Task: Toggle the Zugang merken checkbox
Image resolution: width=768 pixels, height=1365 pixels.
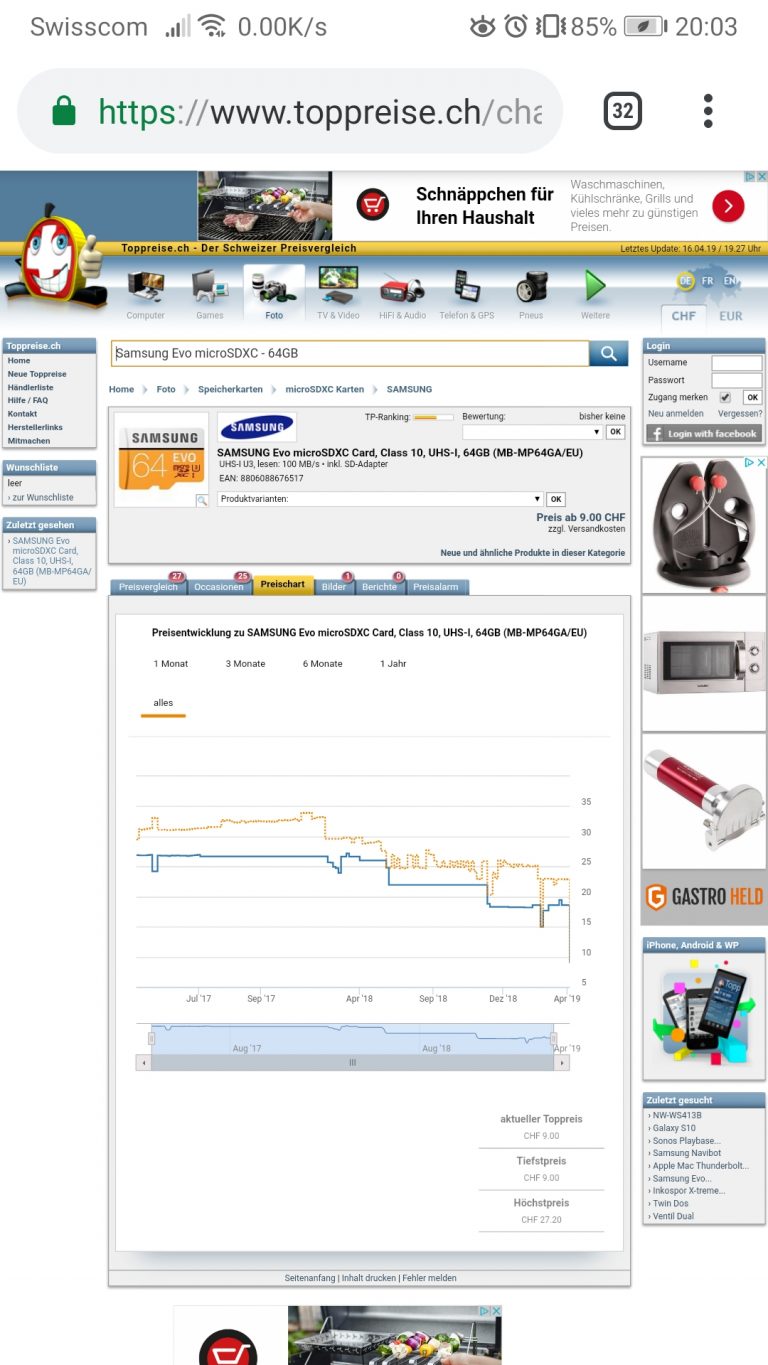Action: pos(726,397)
